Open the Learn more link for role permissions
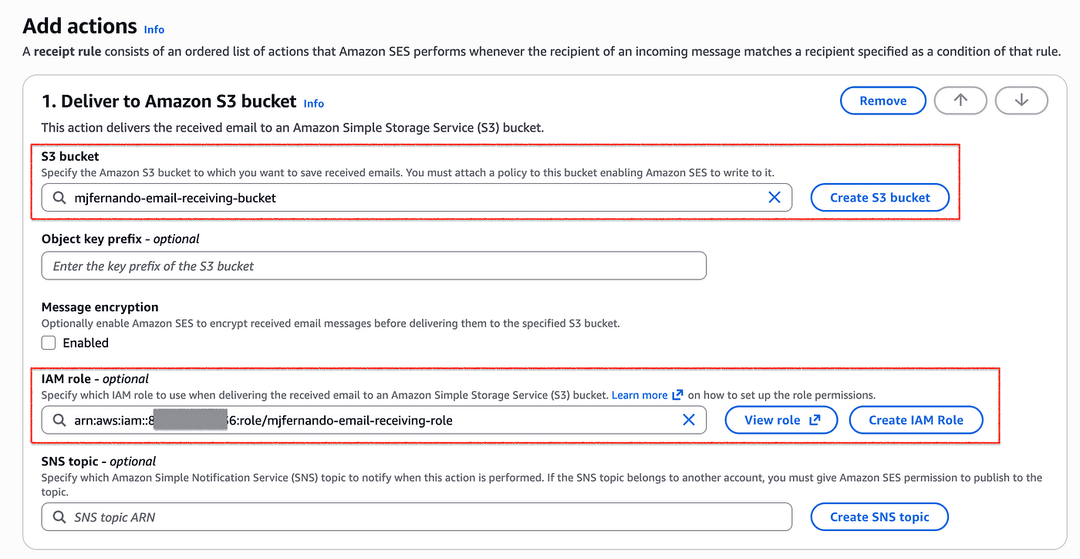 click(x=639, y=395)
